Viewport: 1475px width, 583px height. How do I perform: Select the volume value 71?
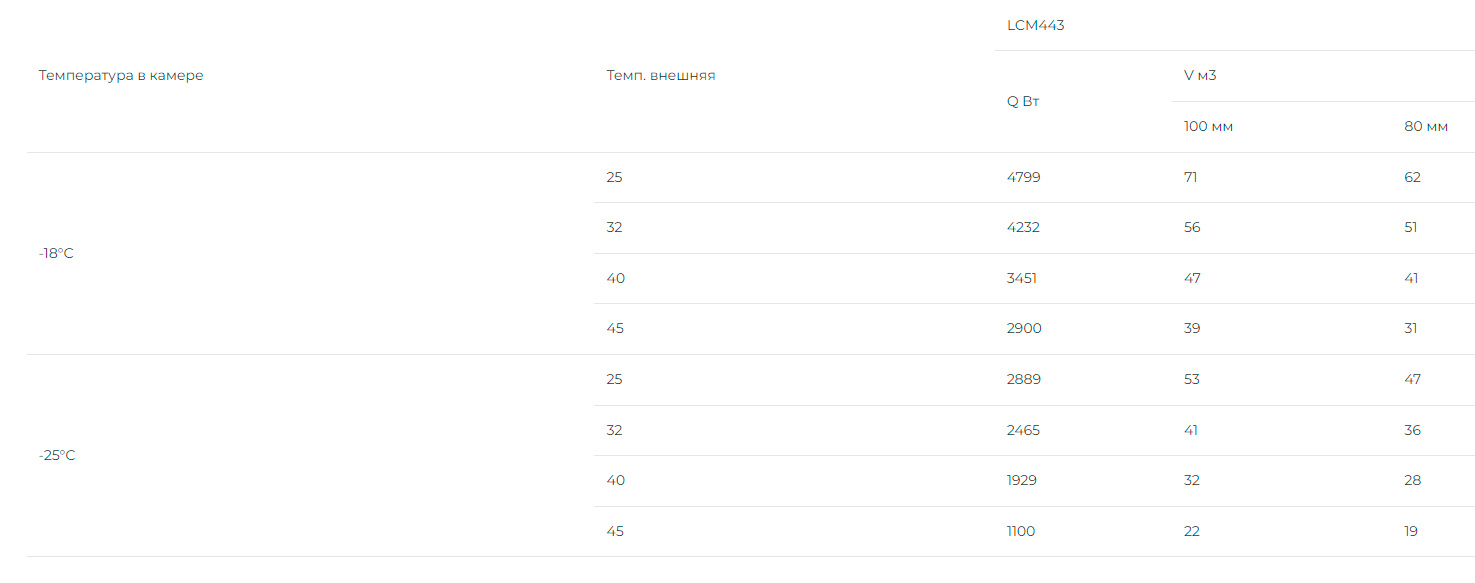[x=1190, y=178]
